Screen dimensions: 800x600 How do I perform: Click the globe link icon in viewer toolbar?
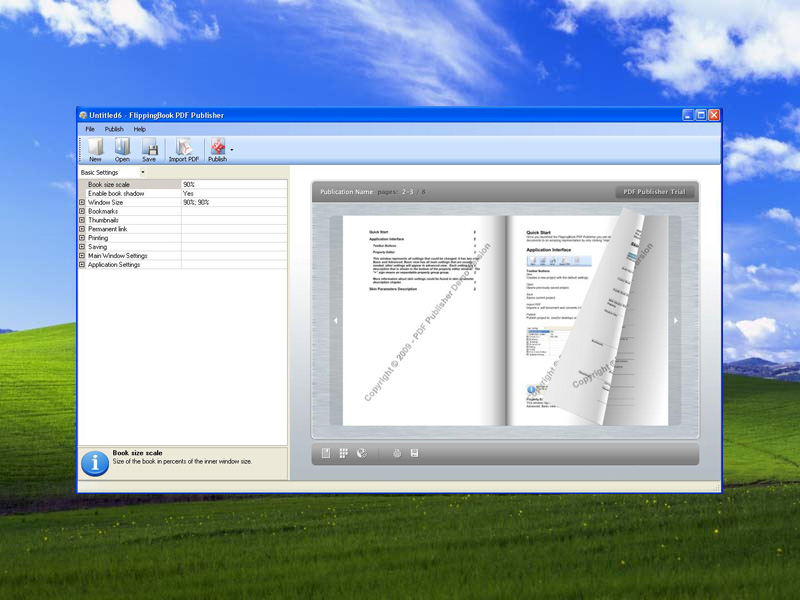(x=362, y=453)
